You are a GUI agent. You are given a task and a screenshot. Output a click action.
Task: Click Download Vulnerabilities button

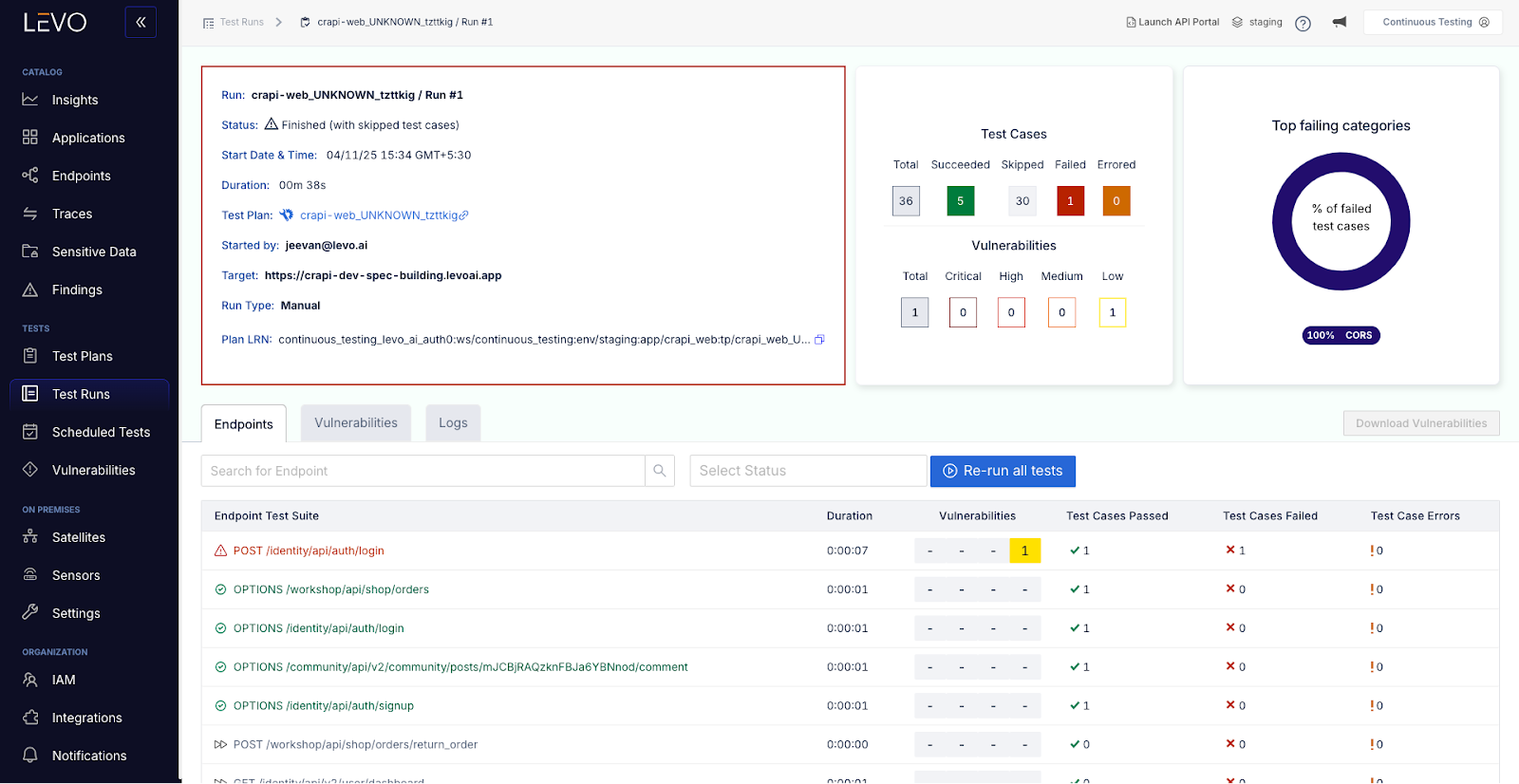click(x=1421, y=423)
